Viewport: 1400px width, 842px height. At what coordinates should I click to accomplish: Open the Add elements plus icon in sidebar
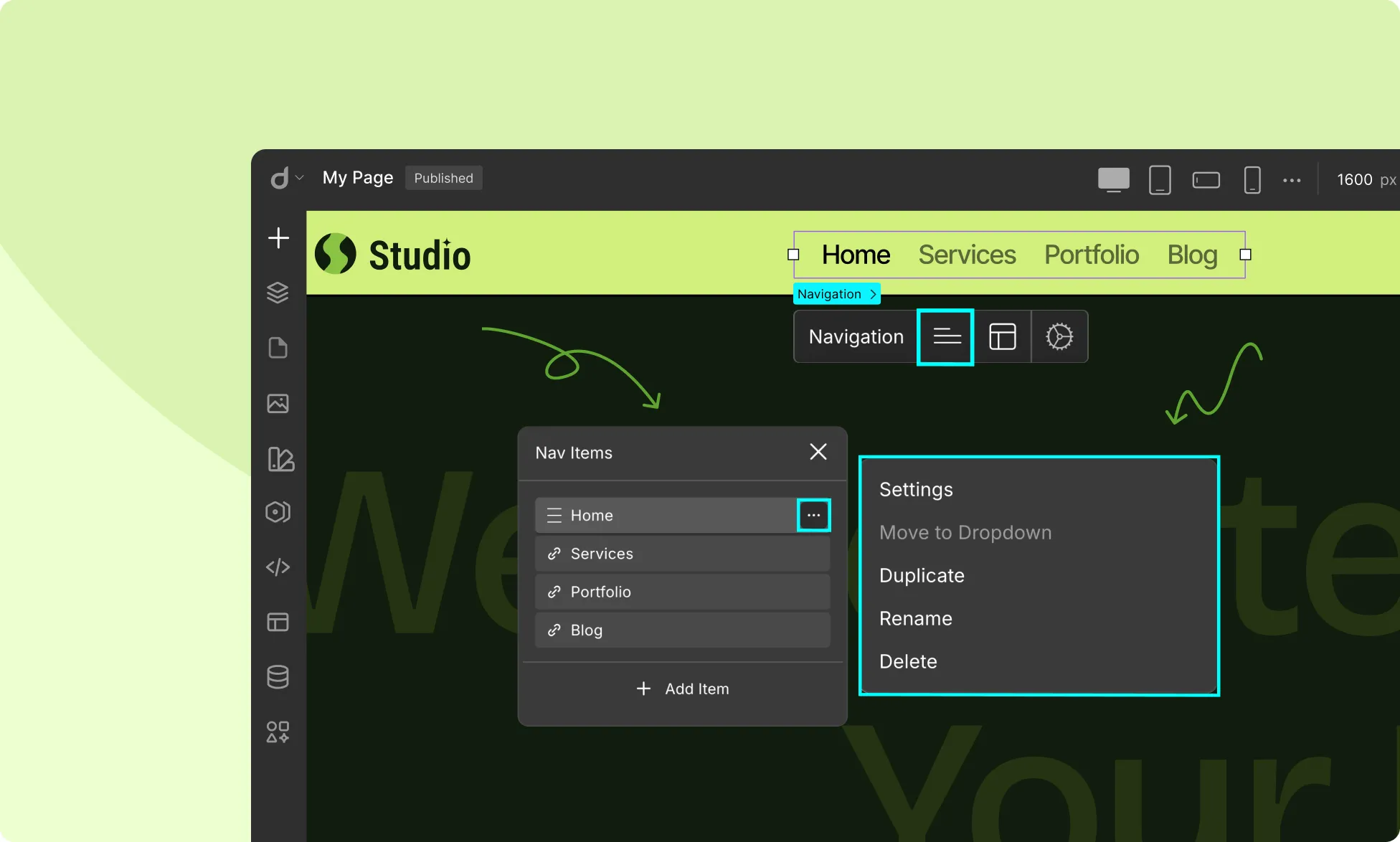(278, 238)
